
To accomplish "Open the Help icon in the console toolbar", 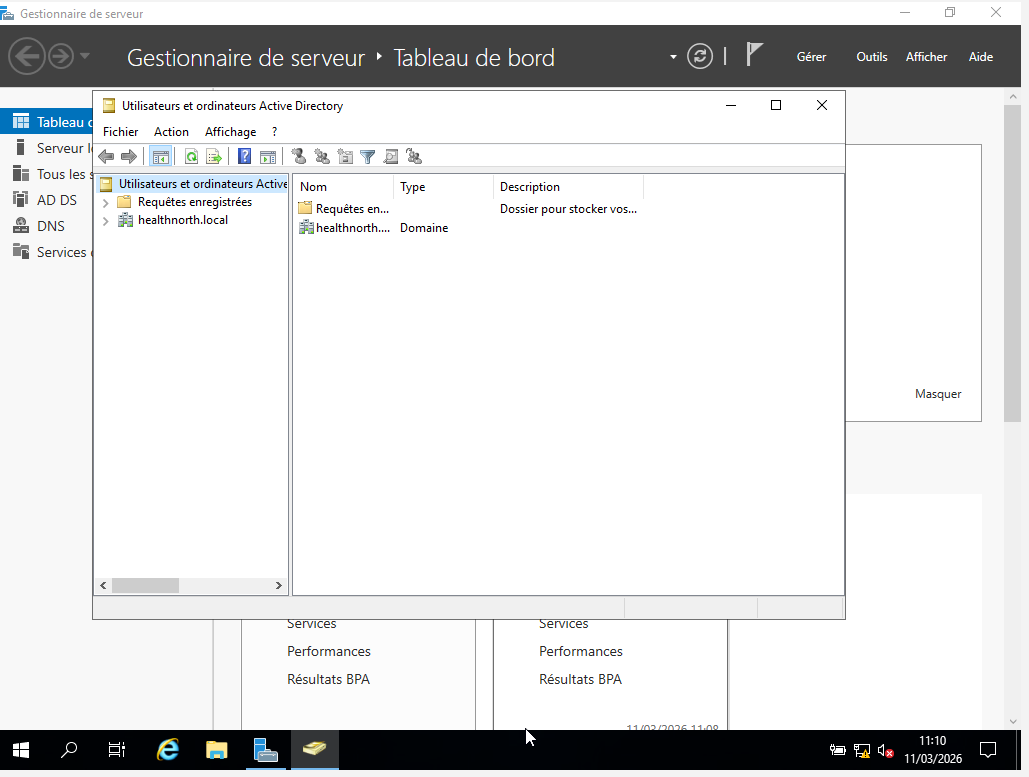I will tap(243, 156).
